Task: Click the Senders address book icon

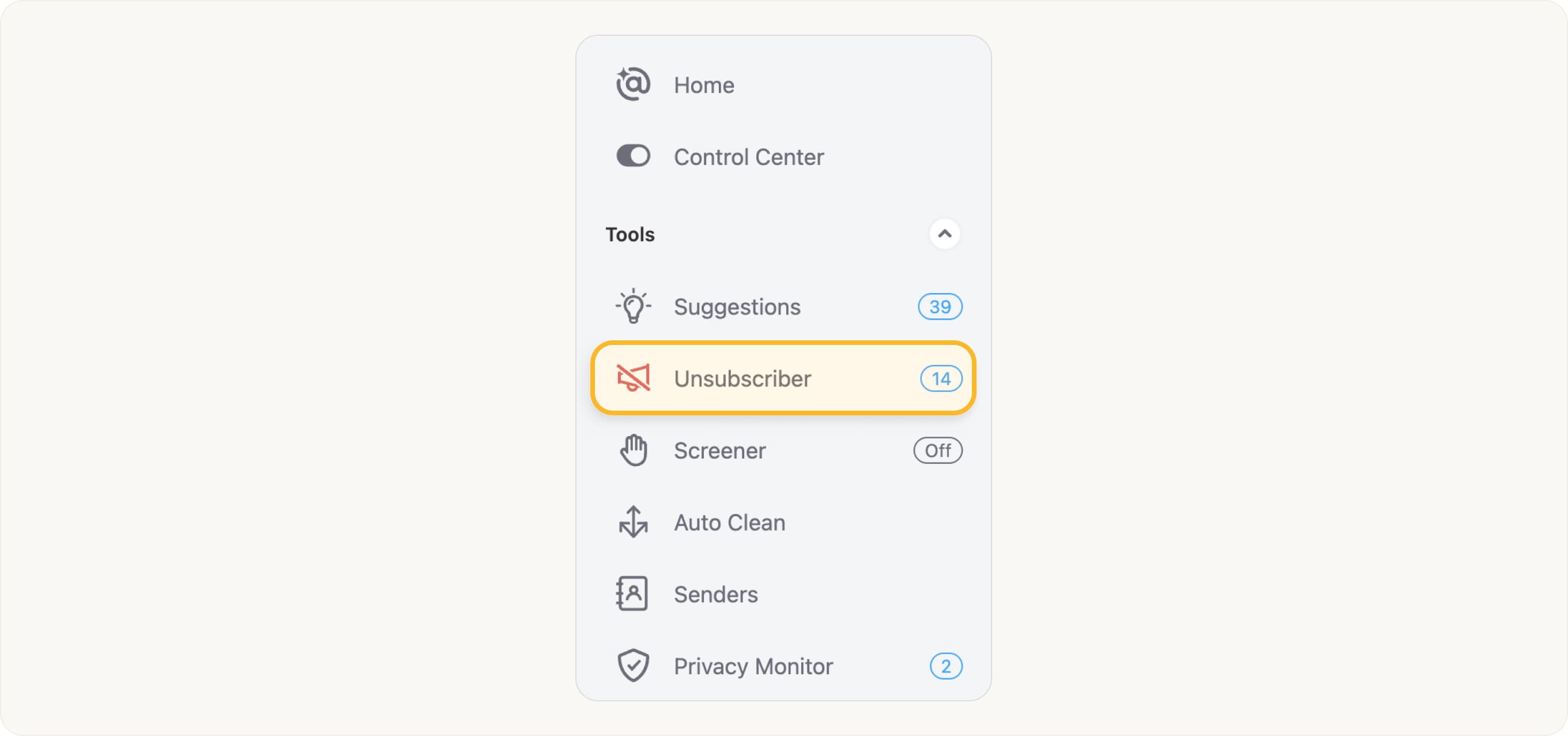Action: click(x=632, y=594)
